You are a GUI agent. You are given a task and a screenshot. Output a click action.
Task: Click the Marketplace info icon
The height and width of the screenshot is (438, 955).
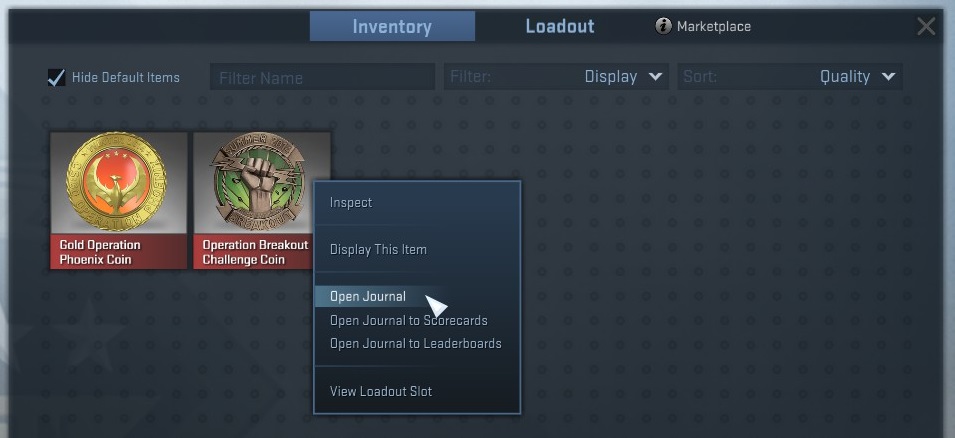[663, 26]
